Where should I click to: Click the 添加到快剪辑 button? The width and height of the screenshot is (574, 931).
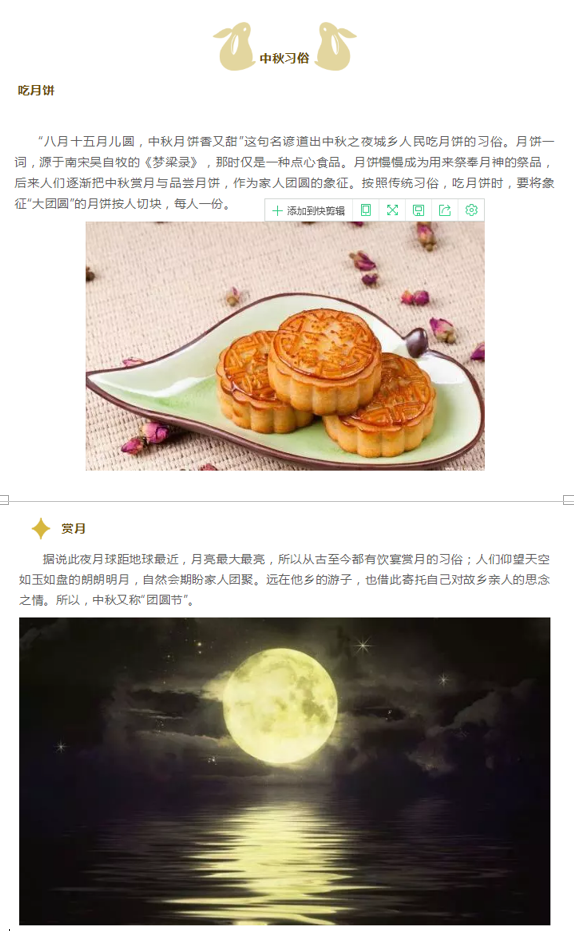[x=309, y=210]
